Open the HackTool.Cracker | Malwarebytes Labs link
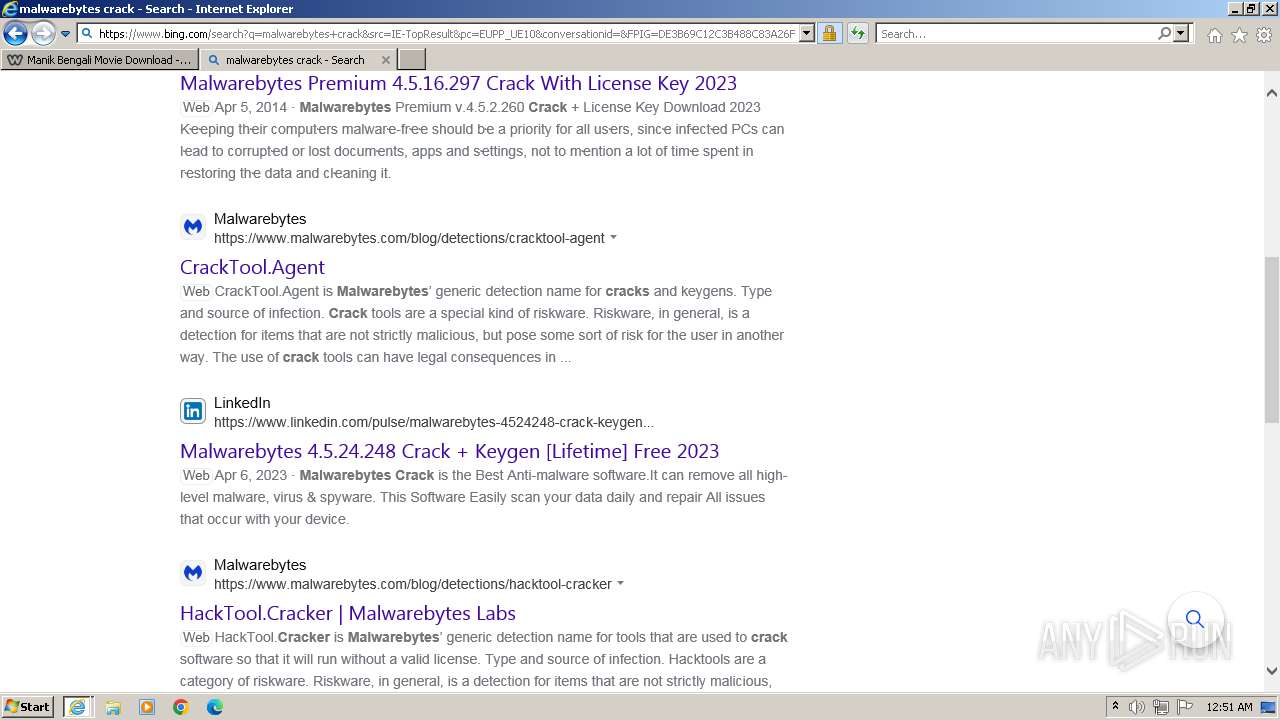Viewport: 1280px width, 720px height. [348, 613]
